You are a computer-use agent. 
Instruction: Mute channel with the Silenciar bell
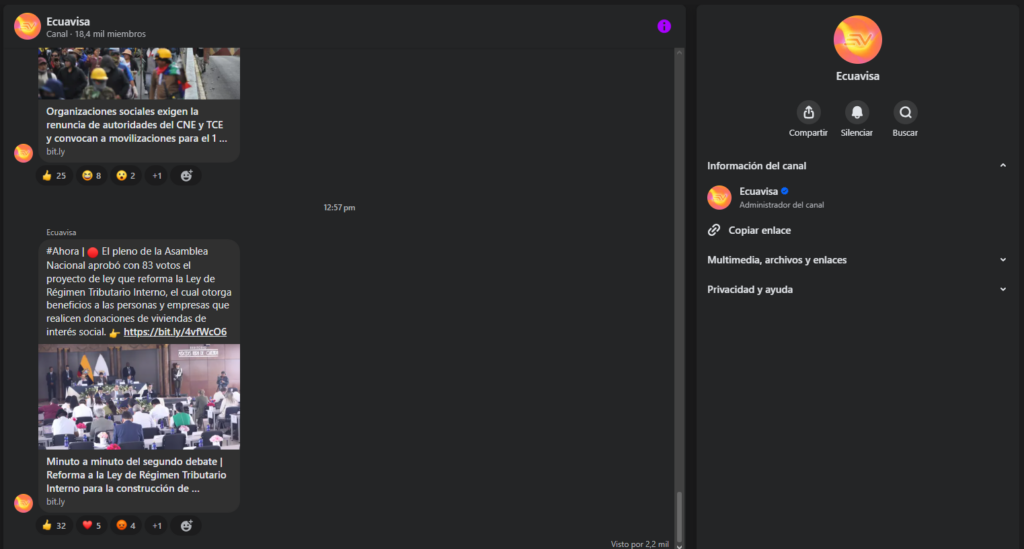pos(857,112)
